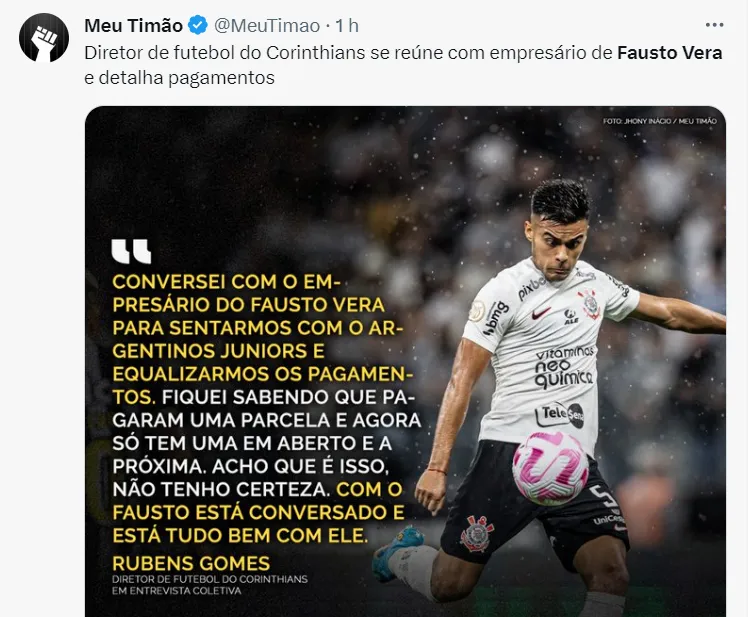This screenshot has width=749, height=617.
Task: Click the Neo Química sponsor logo on the jersey
Action: [x=564, y=367]
